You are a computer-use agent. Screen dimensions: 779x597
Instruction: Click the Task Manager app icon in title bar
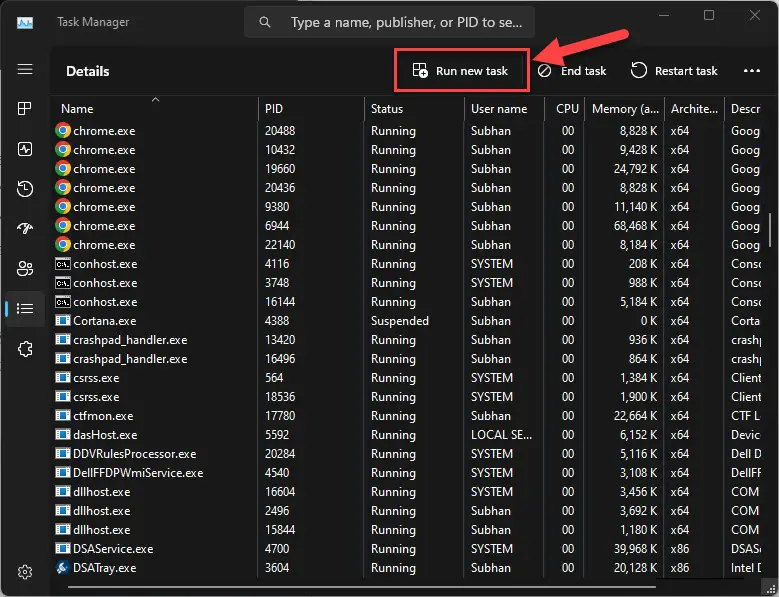click(x=25, y=22)
